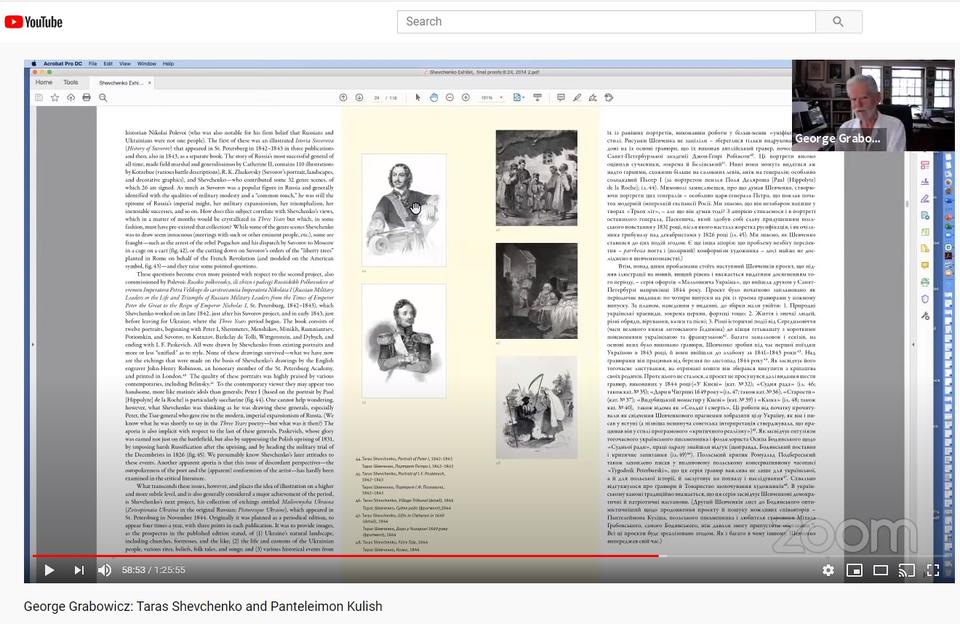Click the green page icon in right tool pane
This screenshot has height=624, width=960.
[924, 232]
